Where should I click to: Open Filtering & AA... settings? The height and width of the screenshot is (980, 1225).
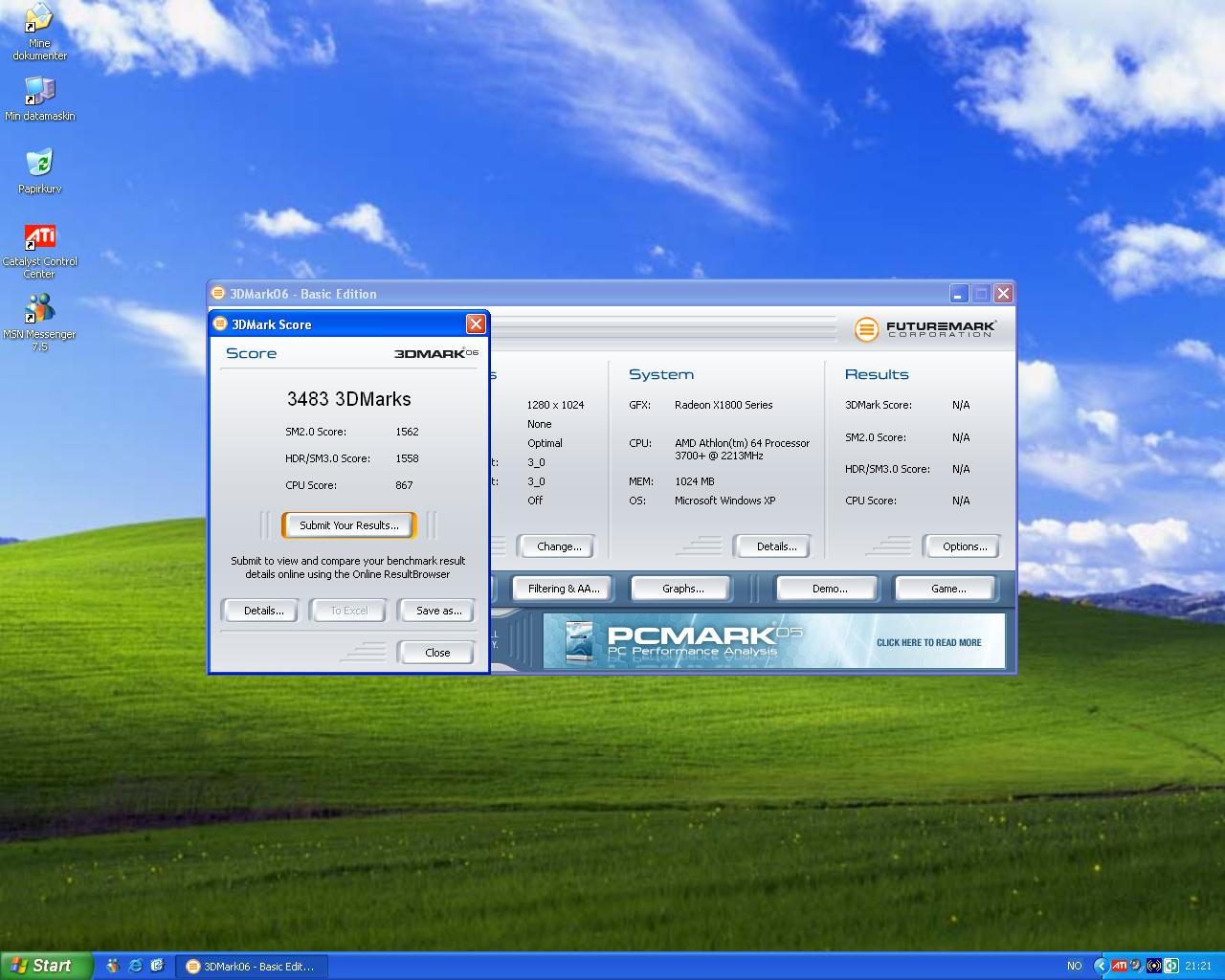[563, 589]
